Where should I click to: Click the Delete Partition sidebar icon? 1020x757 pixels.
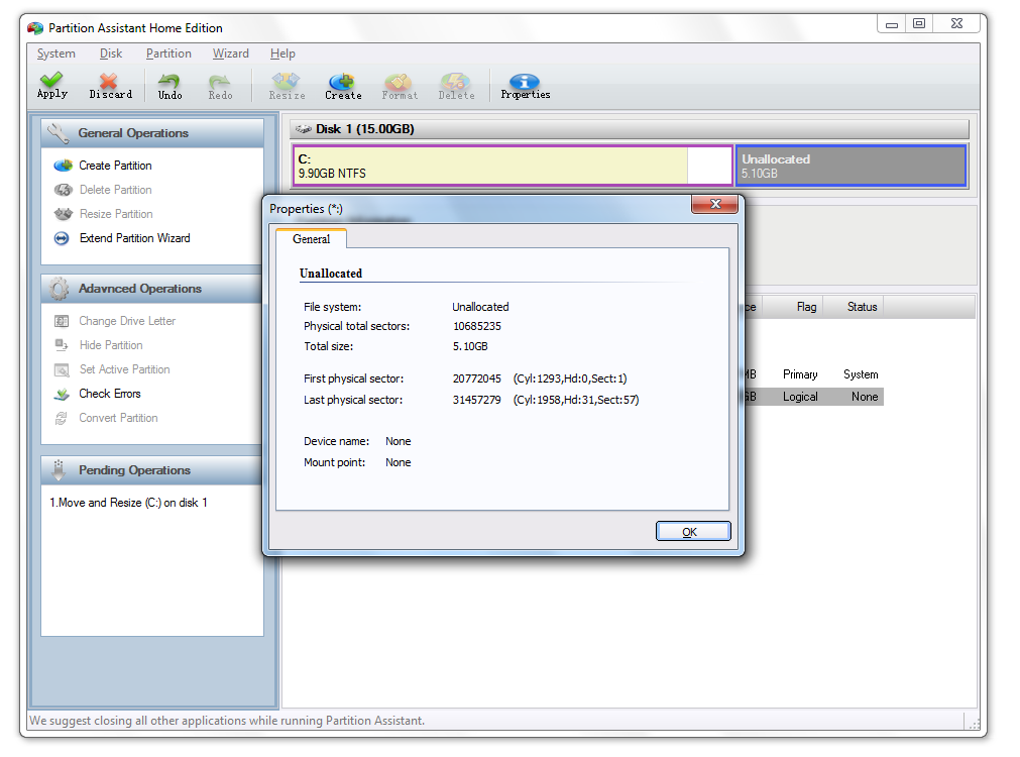[x=62, y=190]
